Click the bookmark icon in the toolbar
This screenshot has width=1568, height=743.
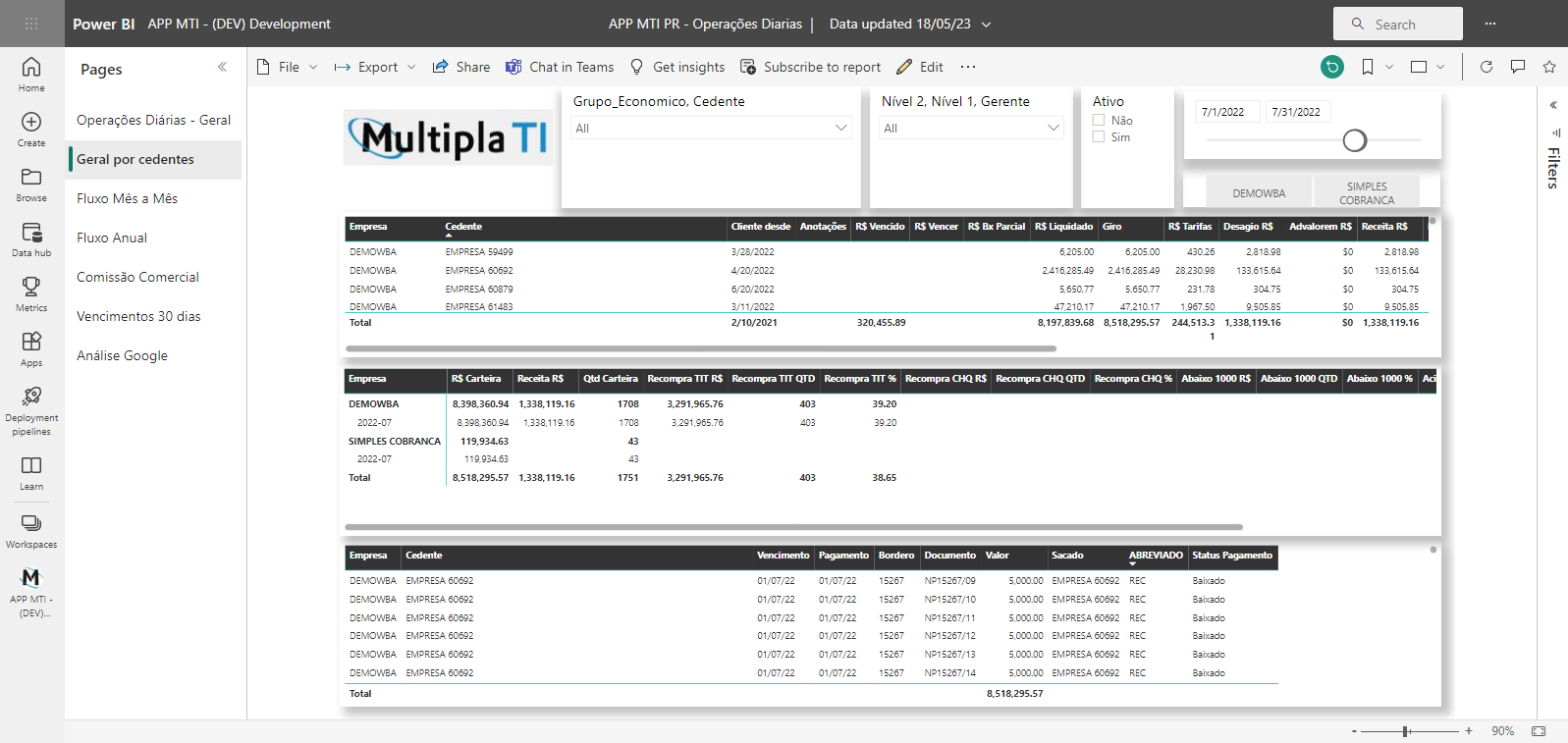point(1367,67)
